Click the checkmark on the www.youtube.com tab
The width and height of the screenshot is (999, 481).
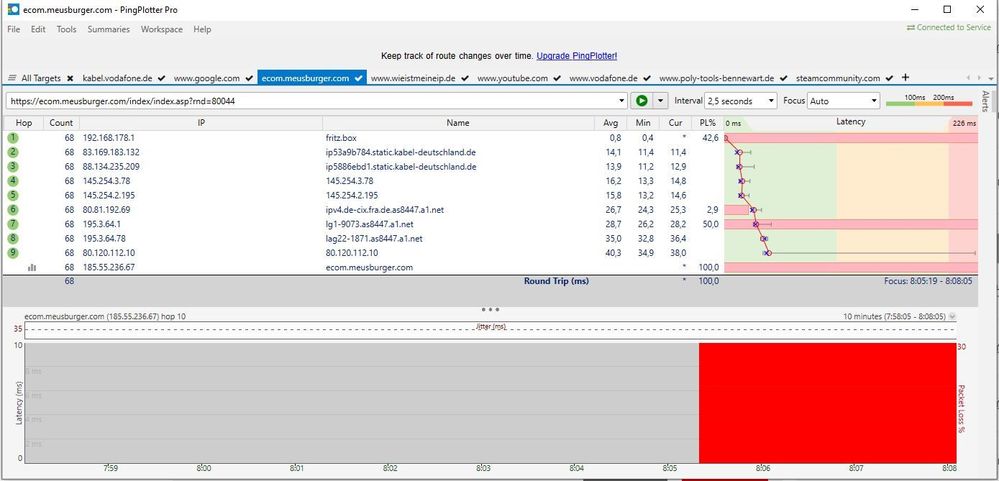click(x=557, y=78)
